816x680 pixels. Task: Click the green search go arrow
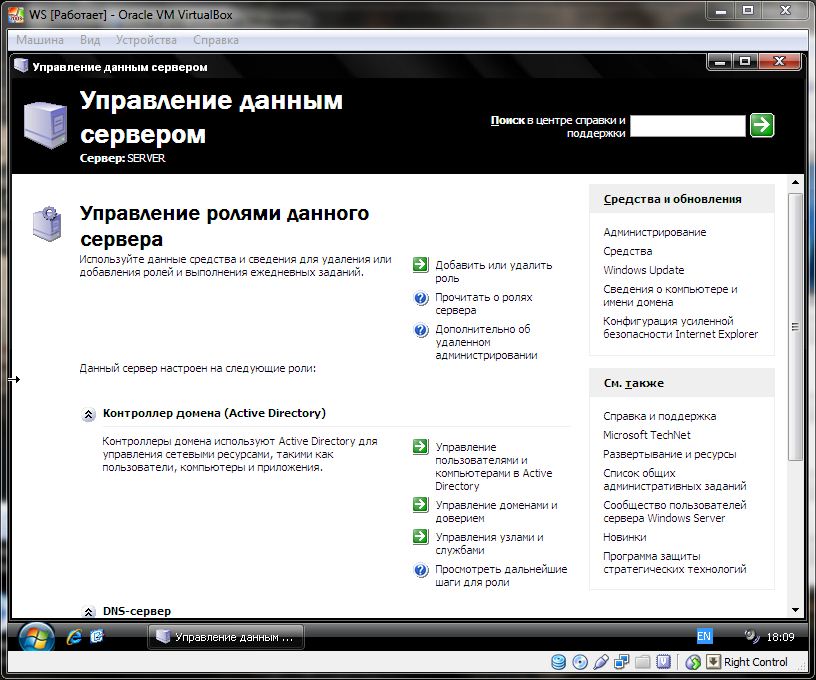pos(762,125)
